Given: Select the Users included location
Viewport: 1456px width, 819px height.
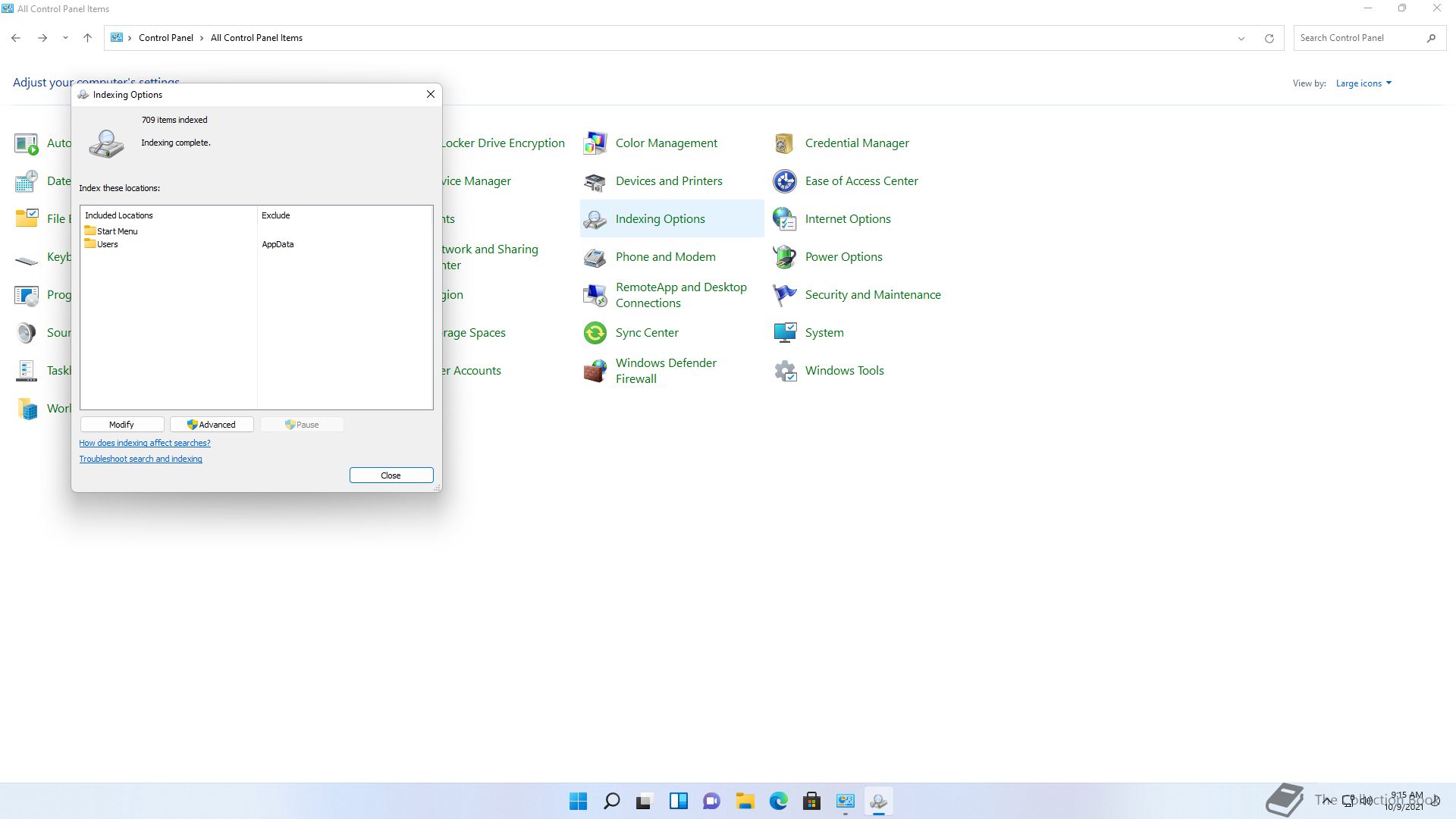Looking at the screenshot, I should click(x=102, y=244).
